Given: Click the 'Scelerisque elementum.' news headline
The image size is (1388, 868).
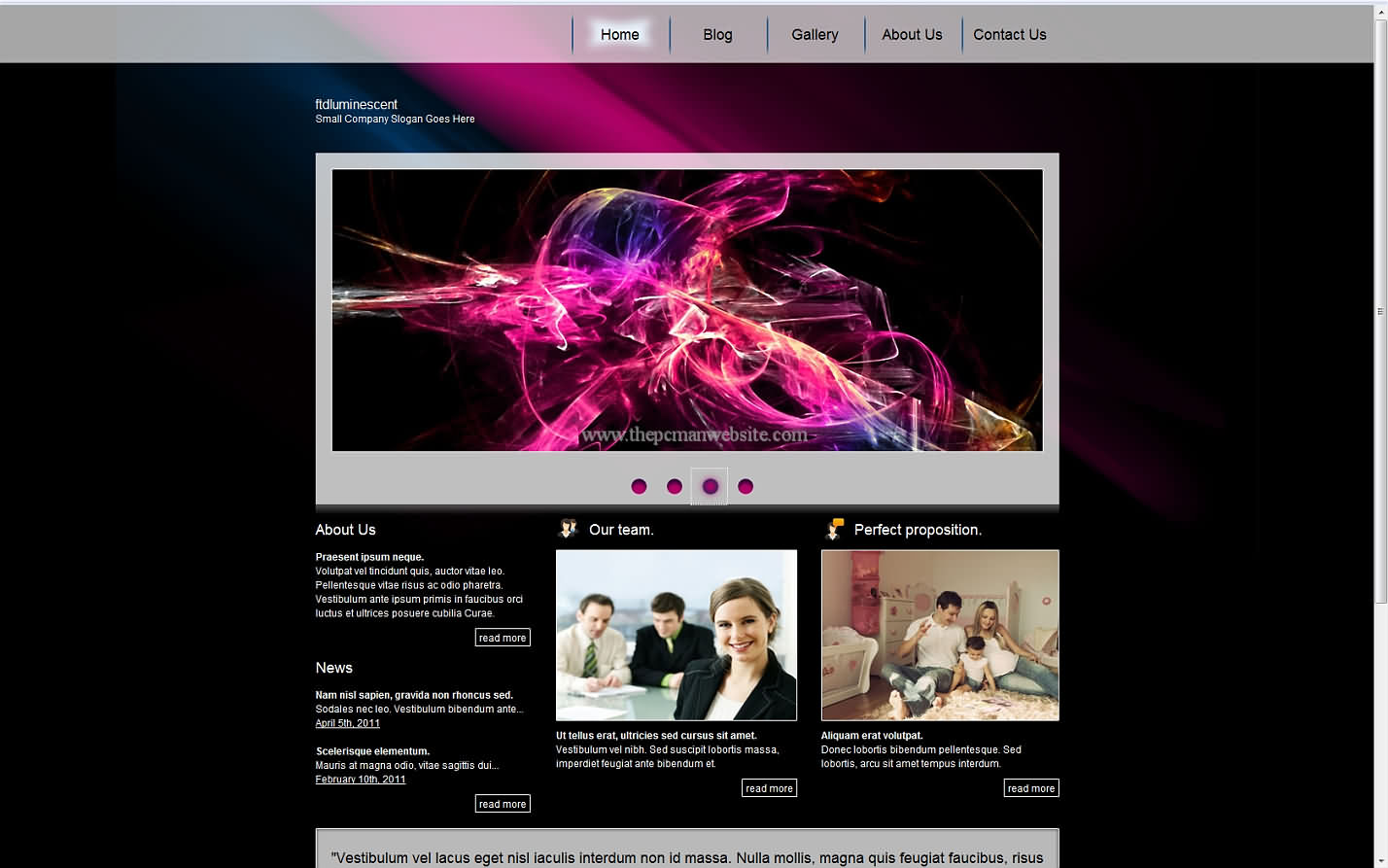Looking at the screenshot, I should [372, 751].
